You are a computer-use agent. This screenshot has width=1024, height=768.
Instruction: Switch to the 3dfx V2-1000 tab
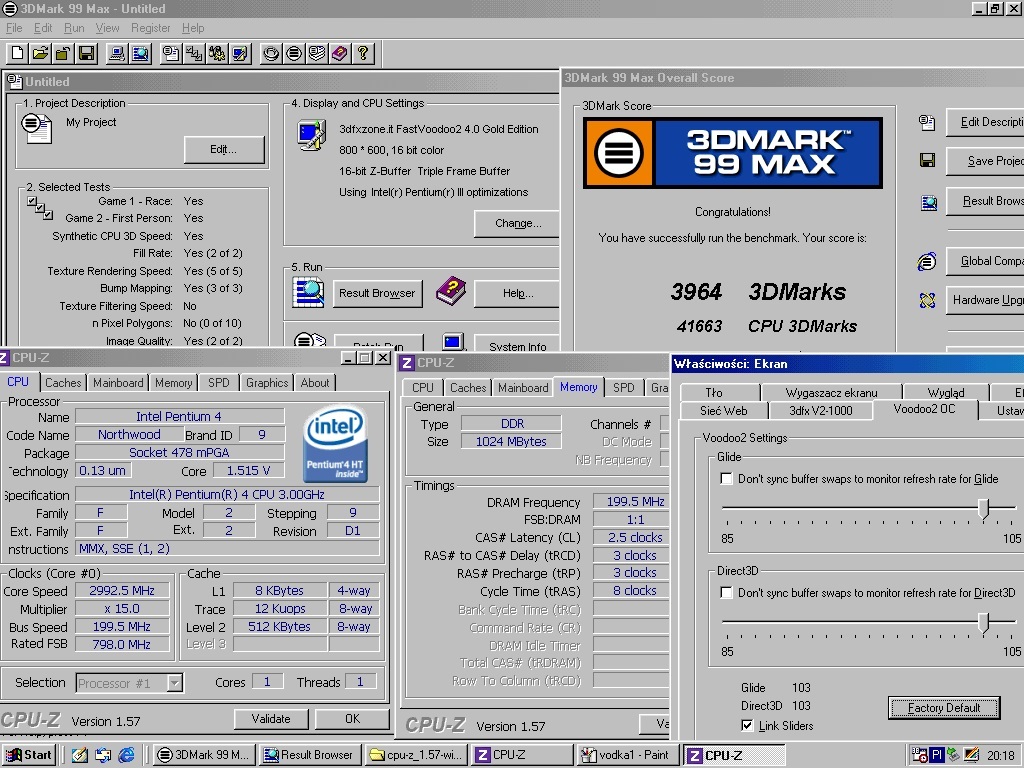click(x=820, y=411)
